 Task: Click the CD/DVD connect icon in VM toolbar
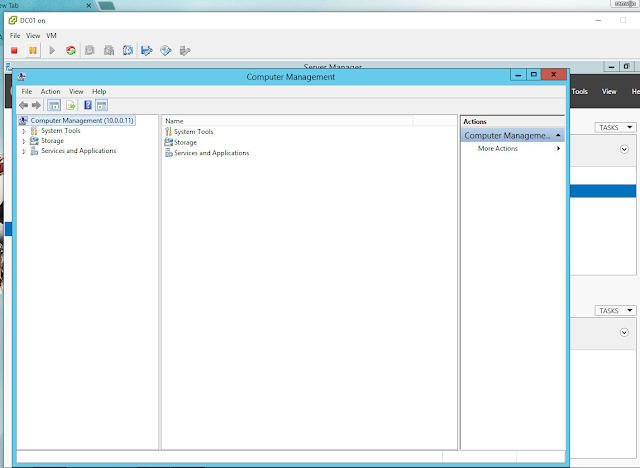166,51
